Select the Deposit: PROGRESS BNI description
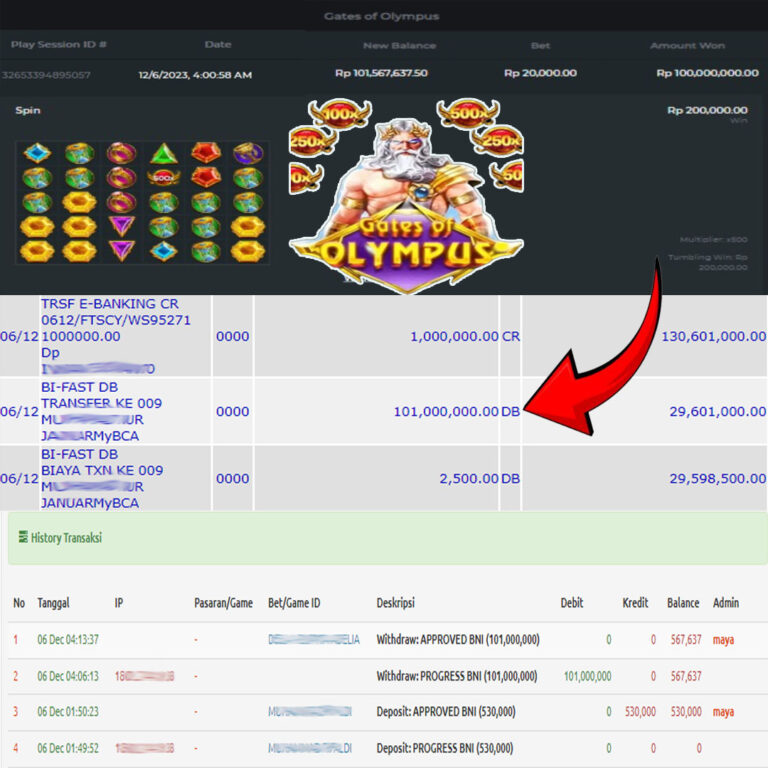 pyautogui.click(x=446, y=748)
